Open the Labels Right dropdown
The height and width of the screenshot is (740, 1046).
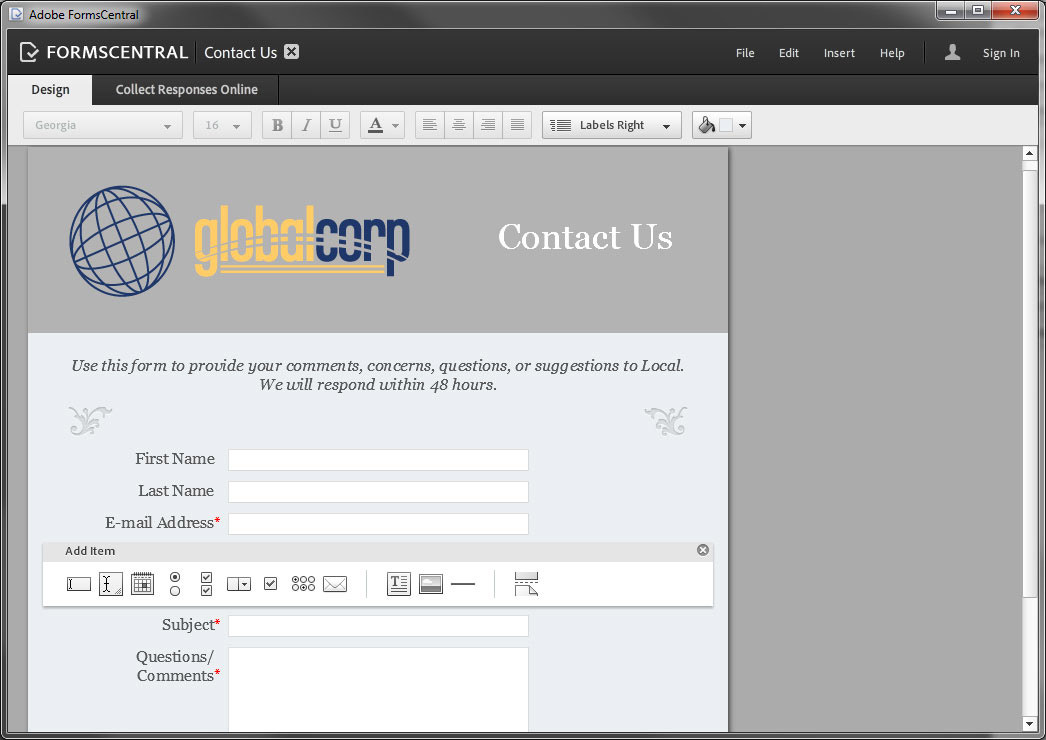click(x=612, y=125)
